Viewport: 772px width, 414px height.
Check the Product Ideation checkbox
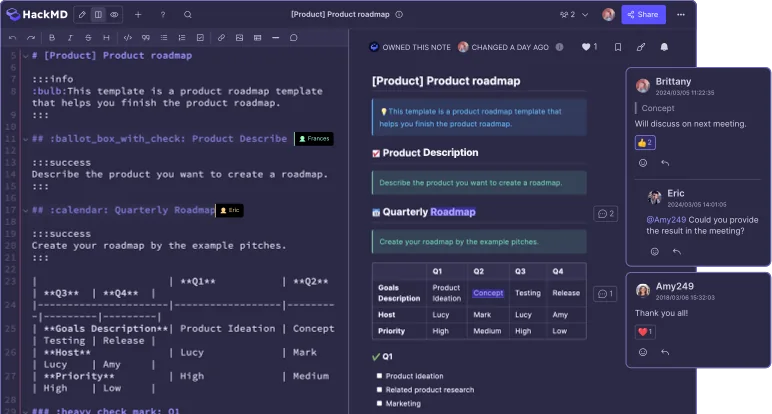(x=379, y=376)
